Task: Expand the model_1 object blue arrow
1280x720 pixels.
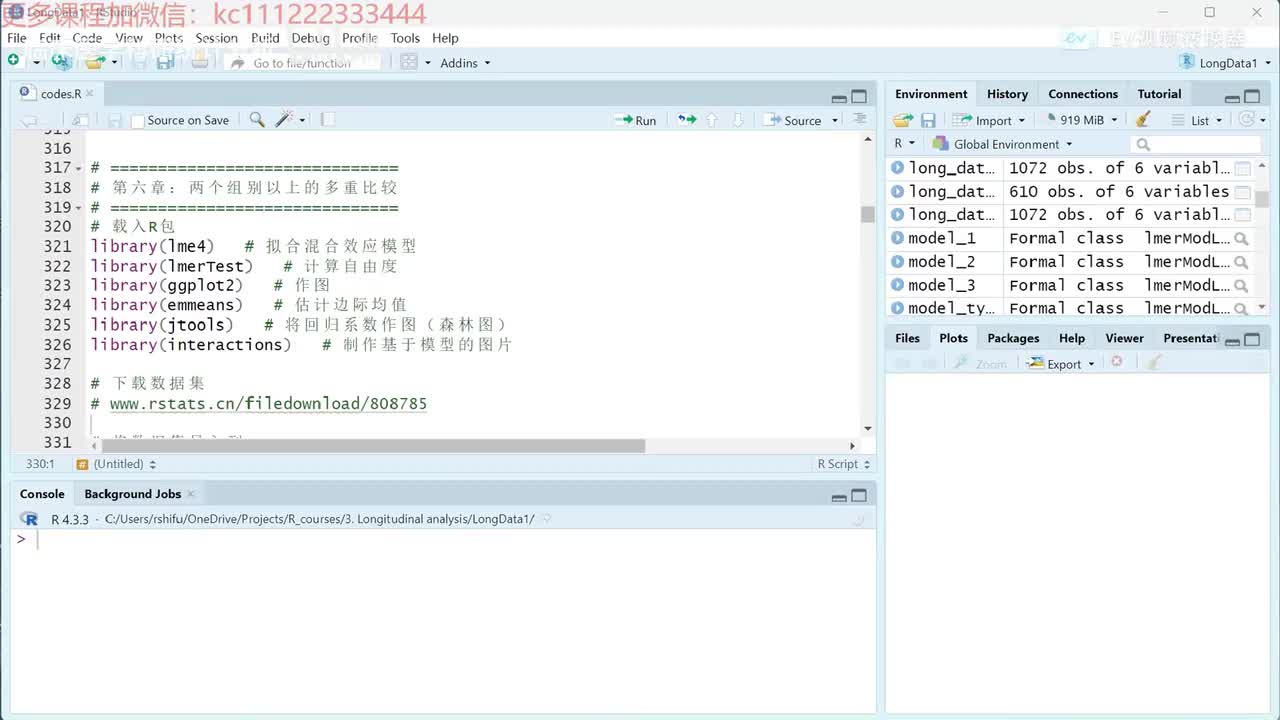Action: 897,238
